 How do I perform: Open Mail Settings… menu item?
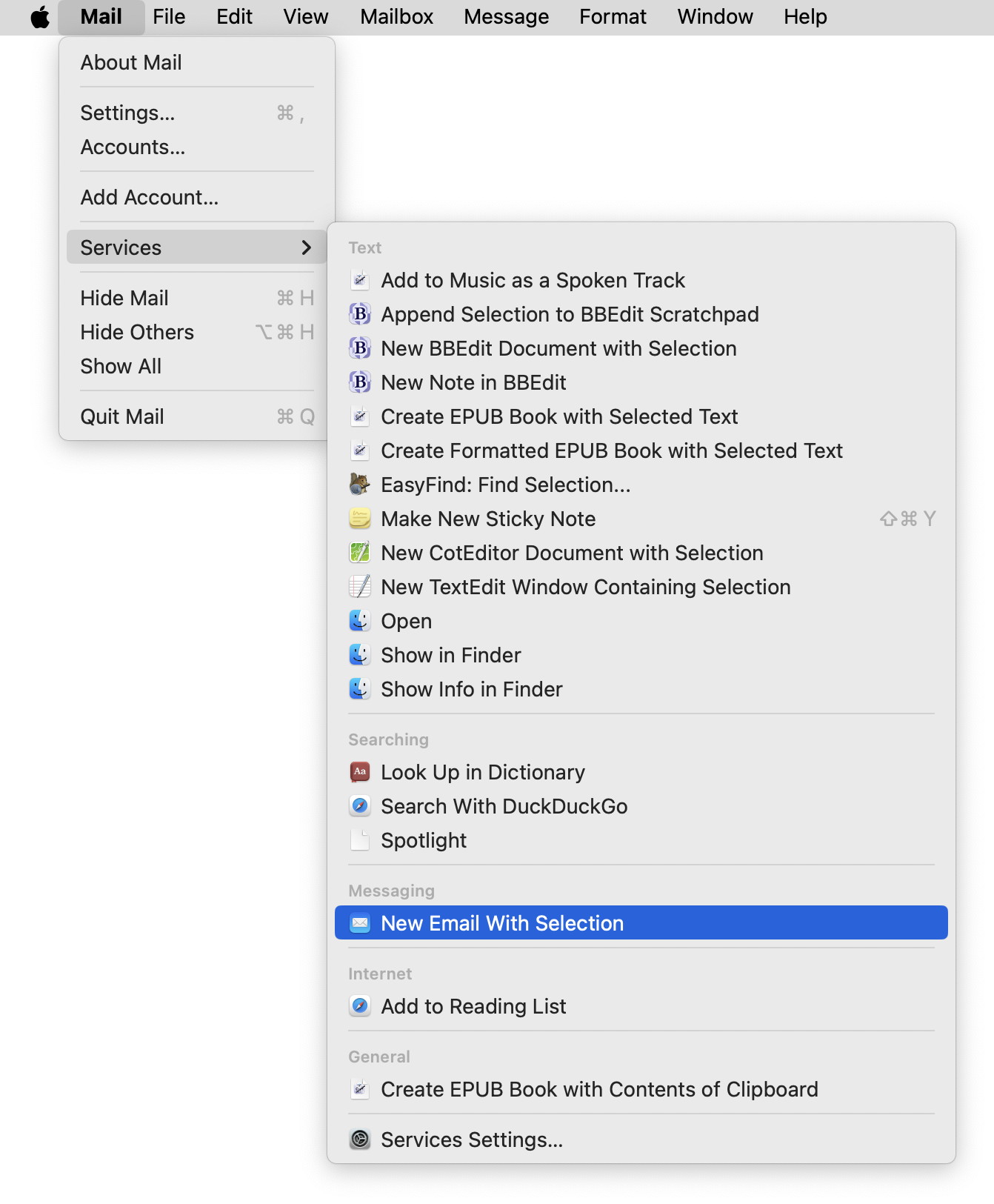[197, 113]
